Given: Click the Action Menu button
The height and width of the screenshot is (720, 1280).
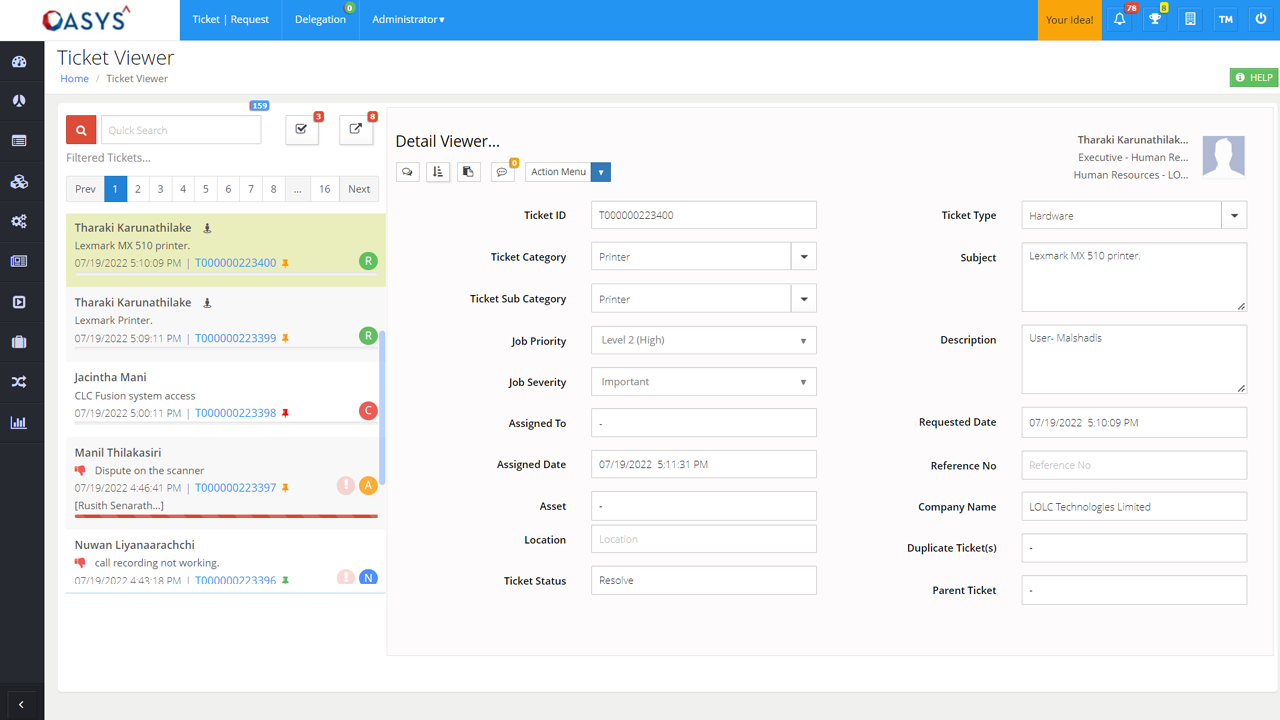Looking at the screenshot, I should click(558, 172).
